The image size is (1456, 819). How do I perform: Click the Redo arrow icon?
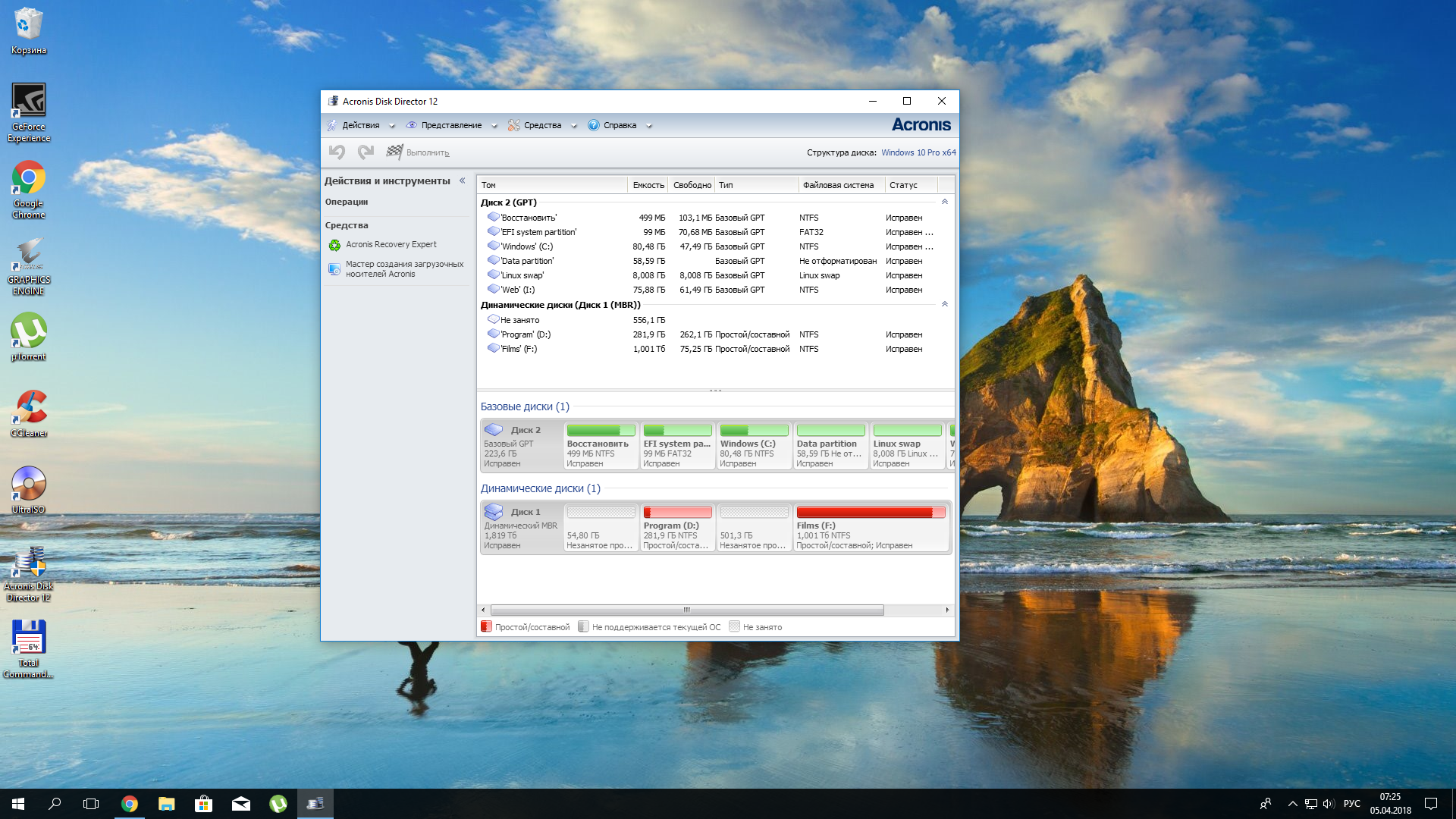pos(366,152)
